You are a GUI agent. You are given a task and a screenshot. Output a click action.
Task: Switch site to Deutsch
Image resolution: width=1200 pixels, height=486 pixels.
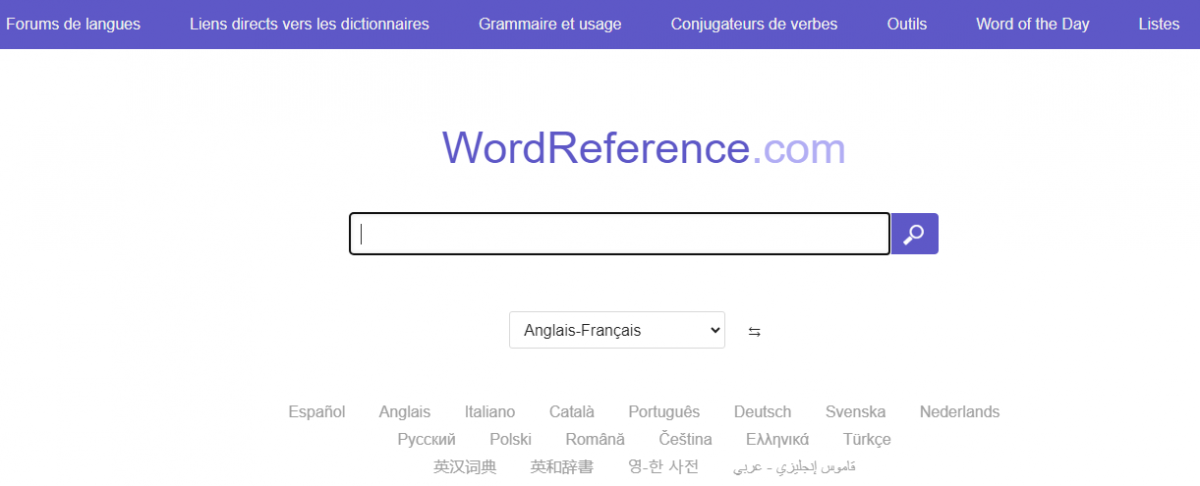763,412
